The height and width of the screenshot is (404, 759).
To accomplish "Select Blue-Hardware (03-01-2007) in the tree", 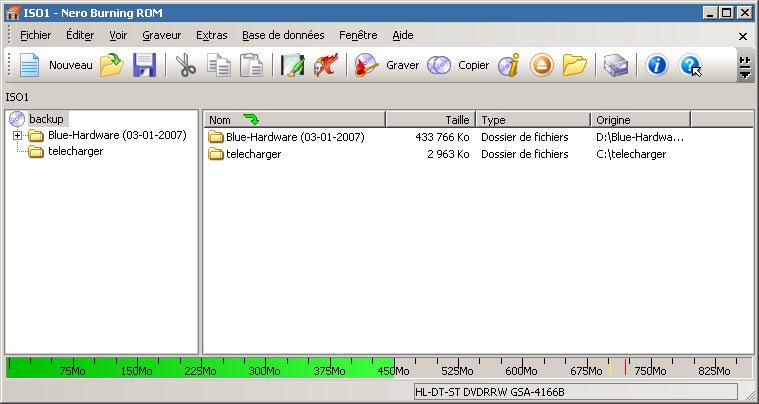I will [117, 135].
